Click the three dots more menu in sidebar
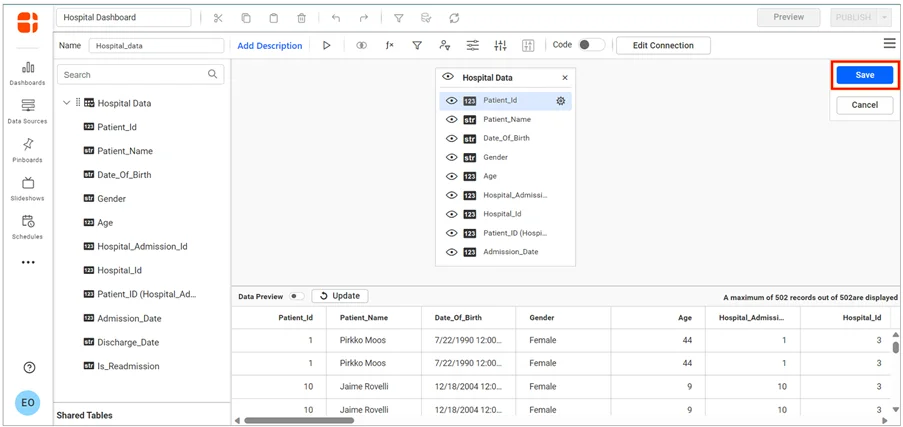 [28, 263]
